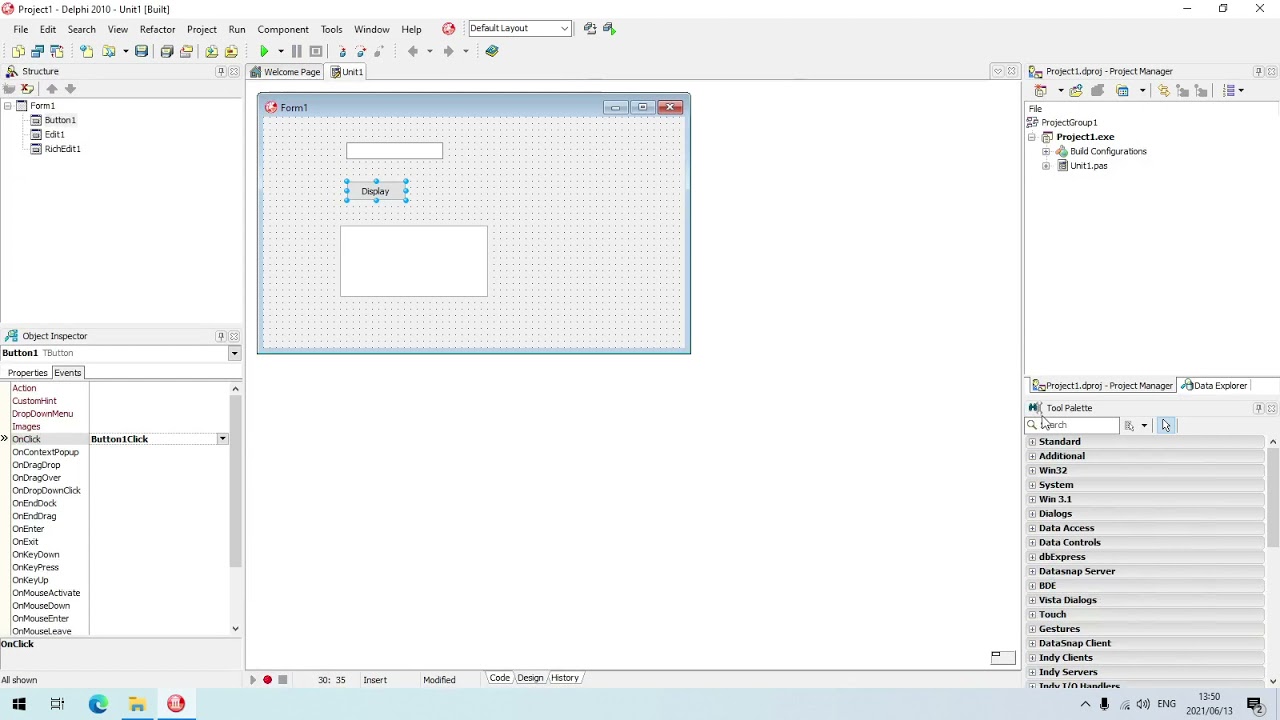
Task: Click the back navigation arrow in the toolbar
Action: coord(412,51)
